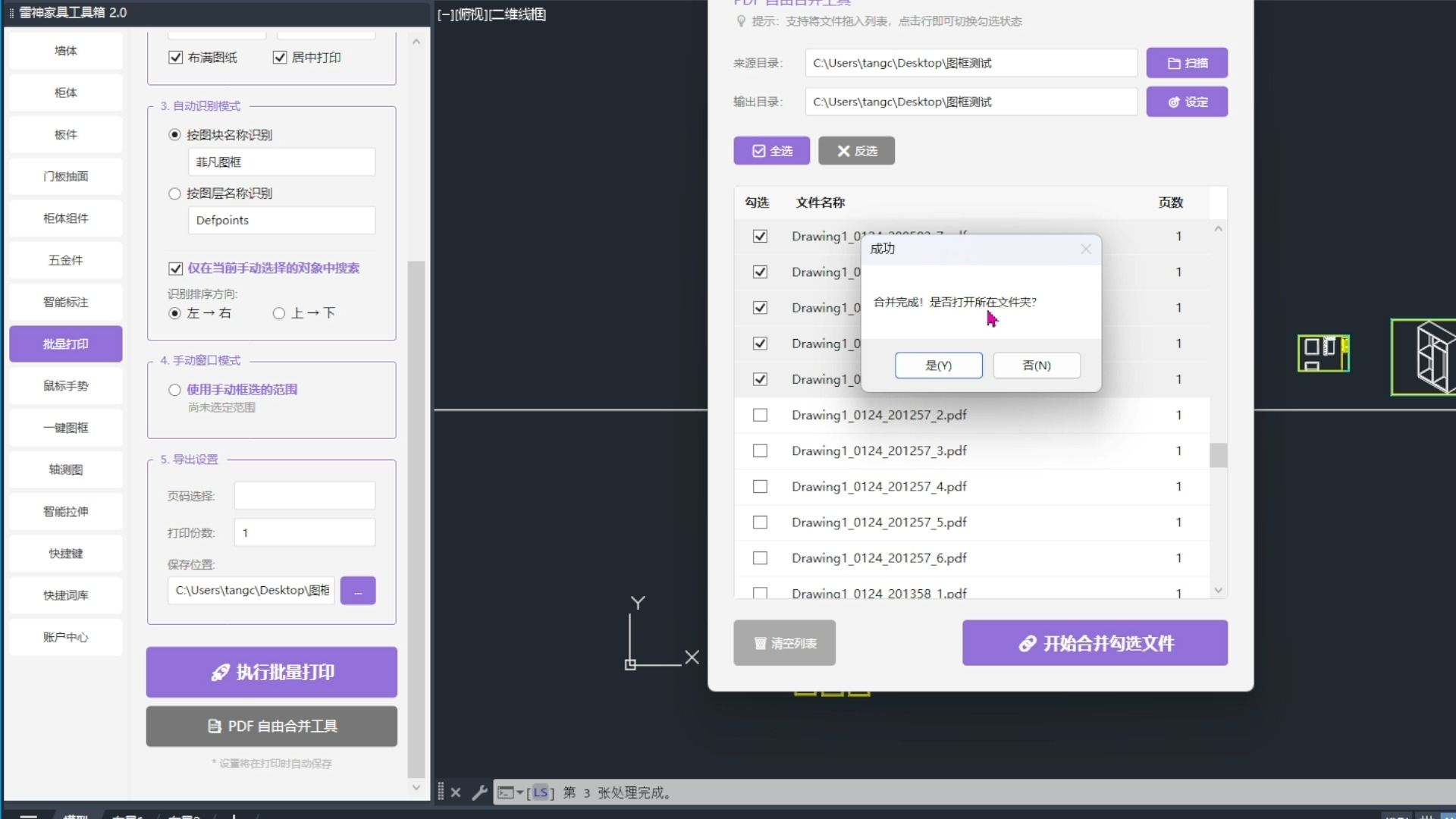Toggle the 布满图纸 checkbox

[176, 58]
